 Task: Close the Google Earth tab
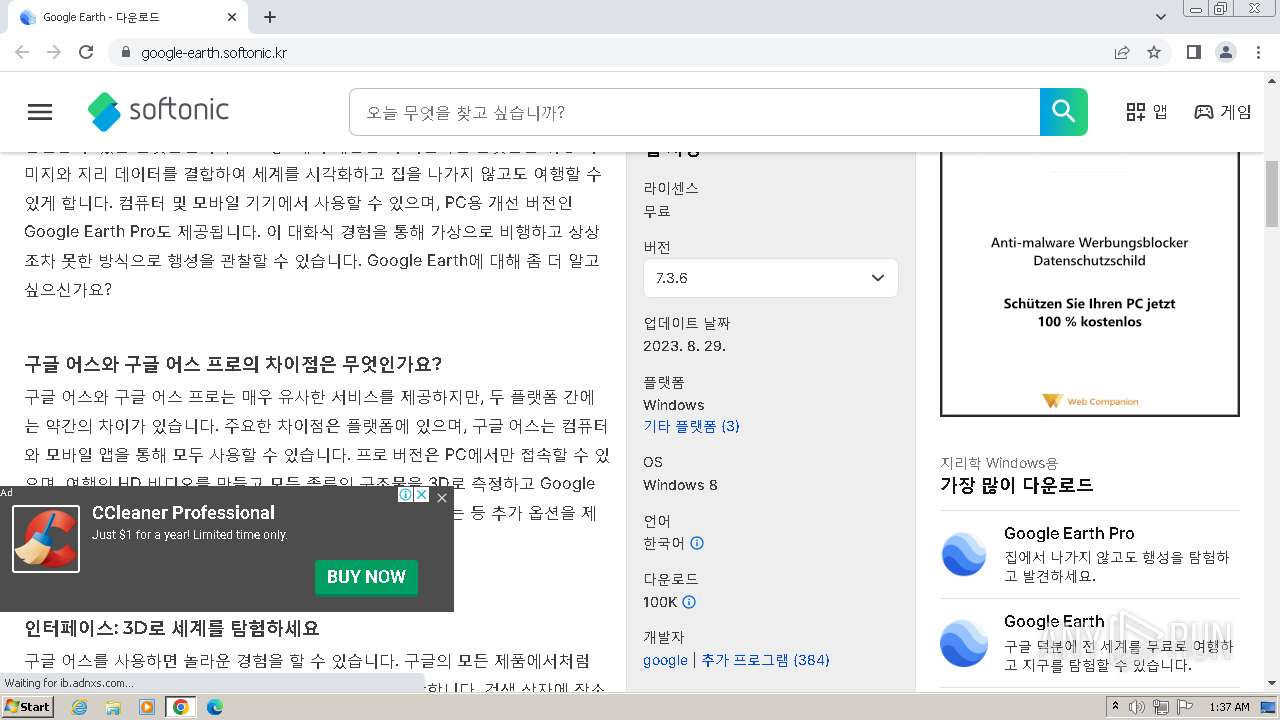click(x=232, y=17)
